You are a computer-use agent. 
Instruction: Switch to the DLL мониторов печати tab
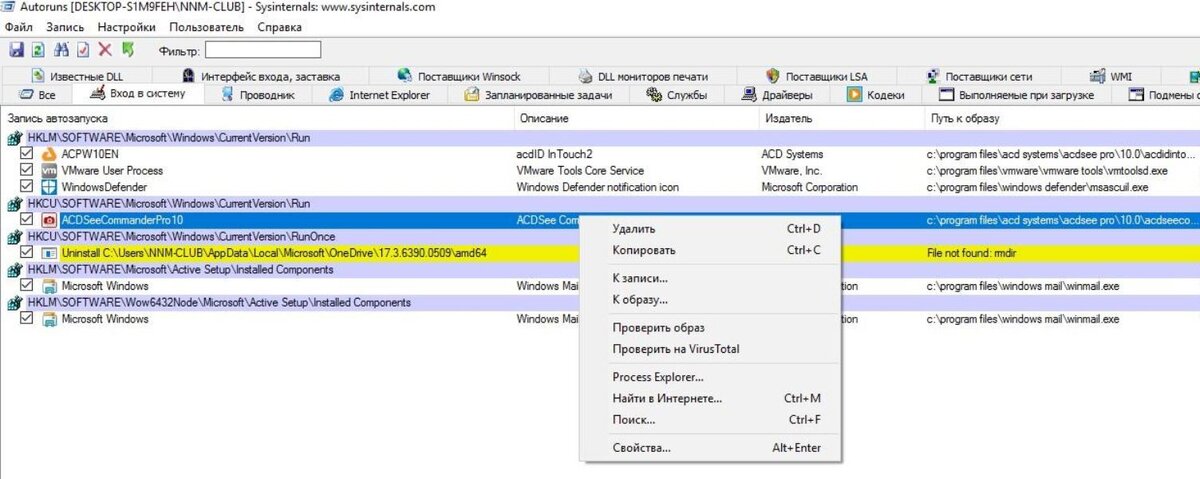pos(644,76)
